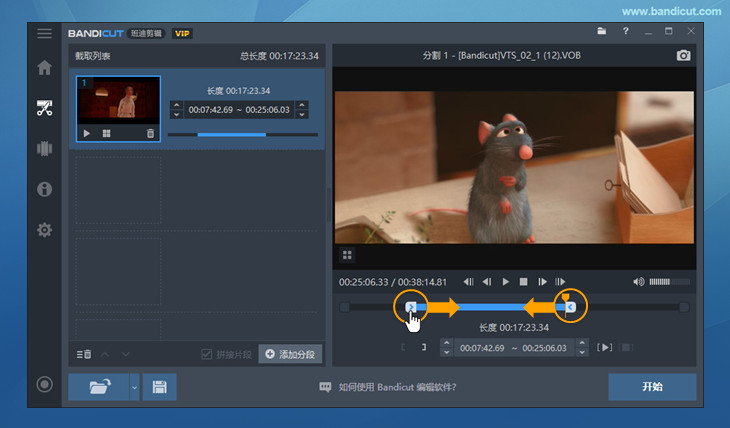Open the output folder icon in title bar
The width and height of the screenshot is (730, 428).
(602, 31)
